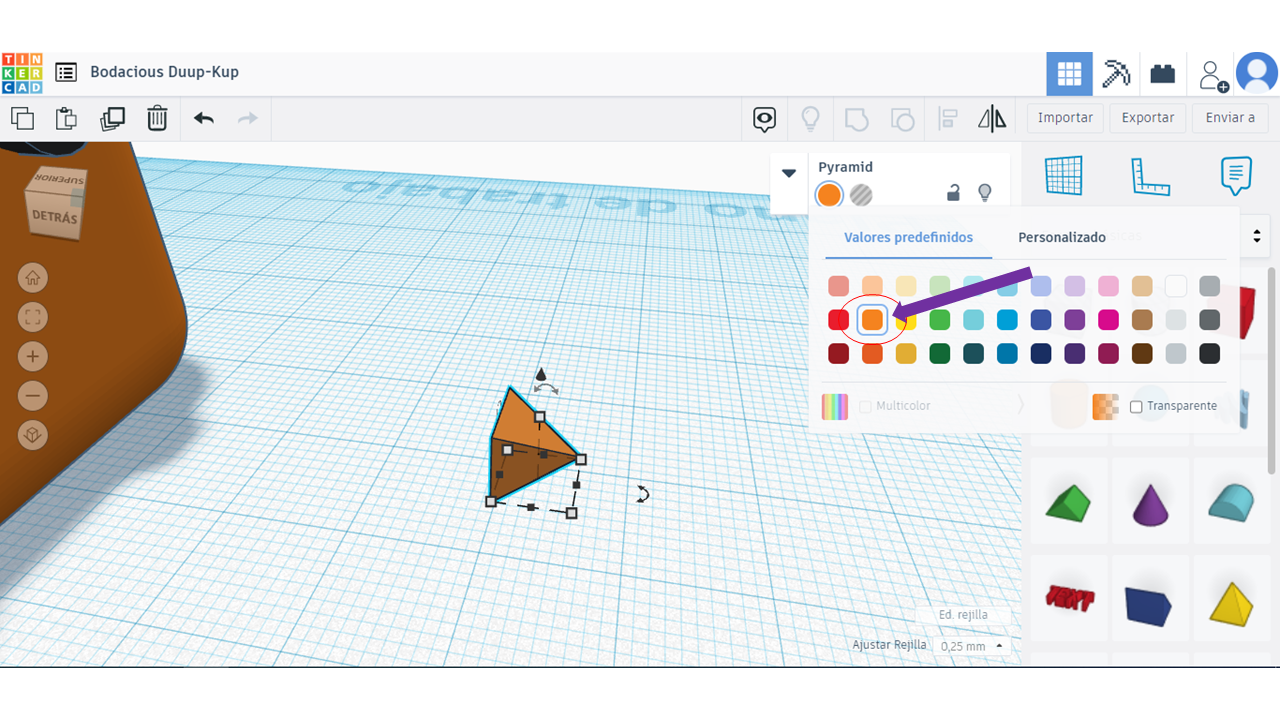Select the Workplane tool icon
The width and height of the screenshot is (1280, 720).
[1063, 176]
